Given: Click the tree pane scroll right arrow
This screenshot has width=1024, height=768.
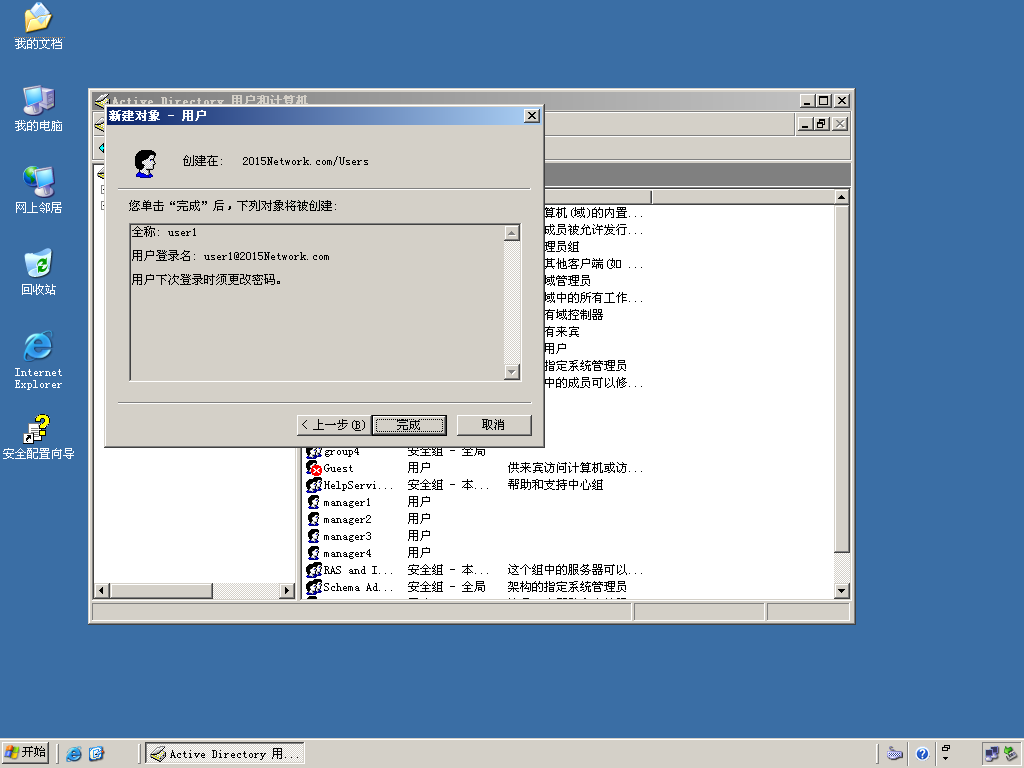Looking at the screenshot, I should click(287, 590).
